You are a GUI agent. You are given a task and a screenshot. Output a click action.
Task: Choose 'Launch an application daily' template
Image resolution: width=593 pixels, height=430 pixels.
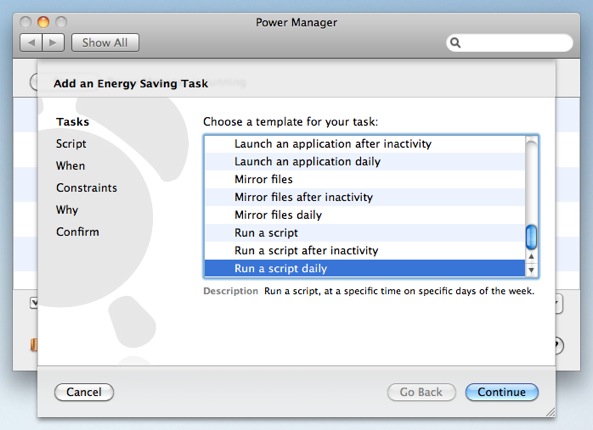(x=365, y=161)
